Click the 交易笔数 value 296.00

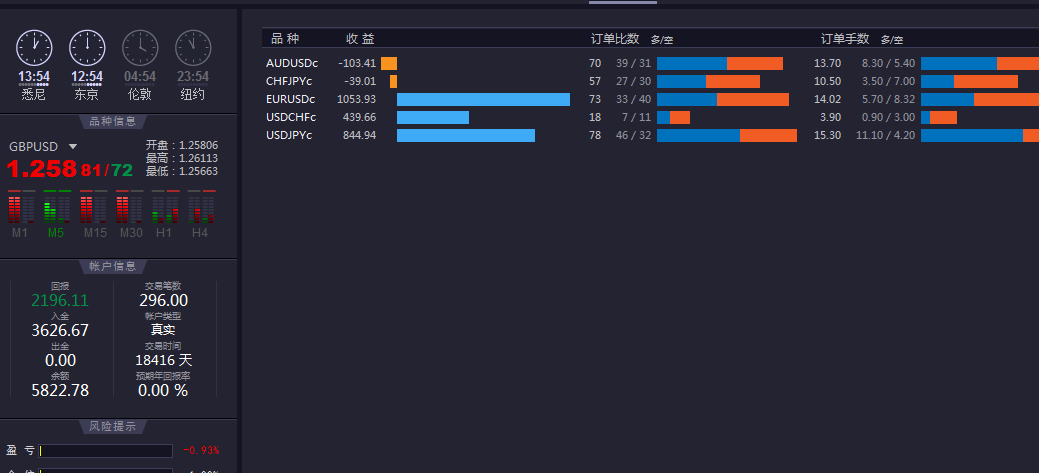(x=163, y=301)
